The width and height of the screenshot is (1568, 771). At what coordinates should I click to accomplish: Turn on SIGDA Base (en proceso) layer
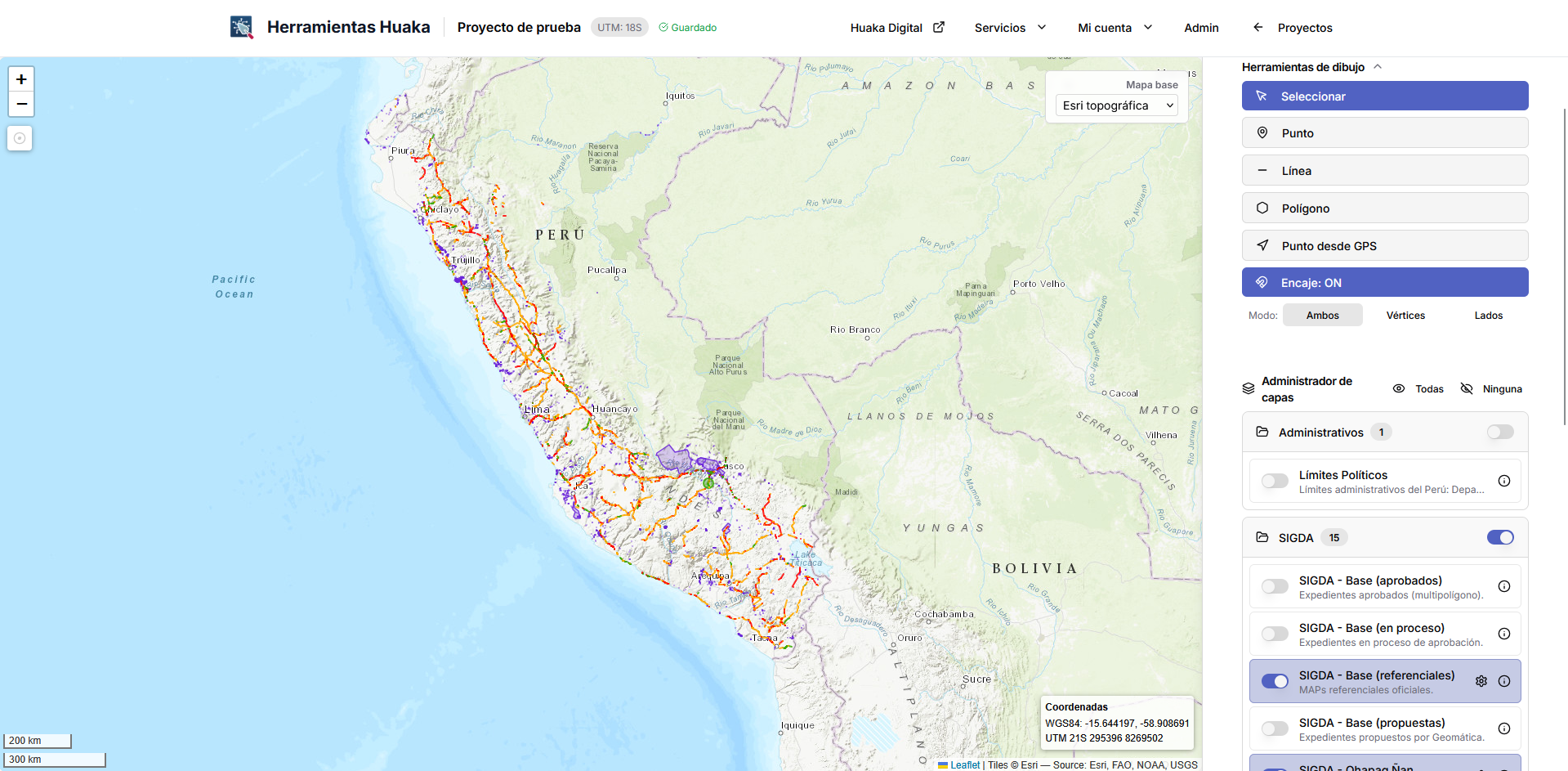pos(1274,634)
